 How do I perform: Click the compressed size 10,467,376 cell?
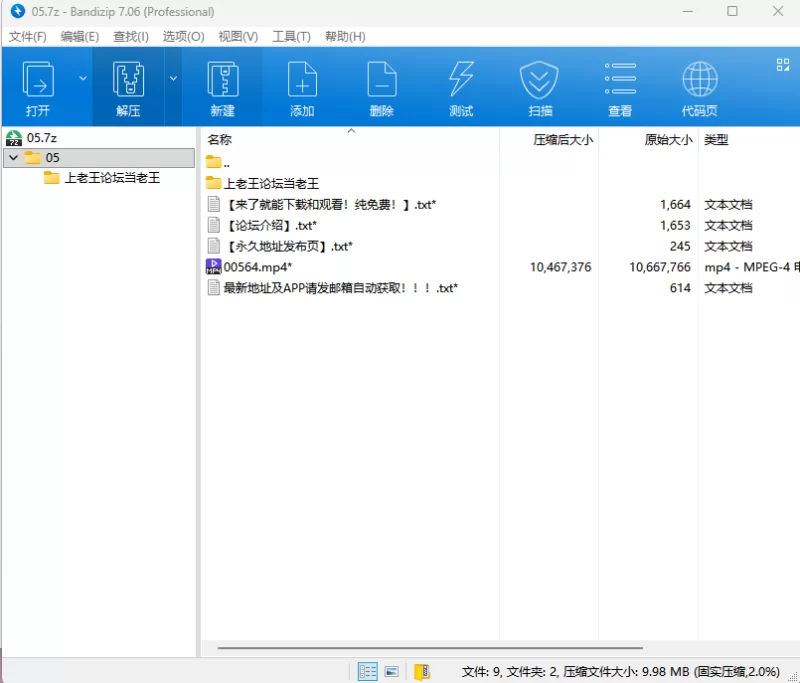tap(560, 267)
